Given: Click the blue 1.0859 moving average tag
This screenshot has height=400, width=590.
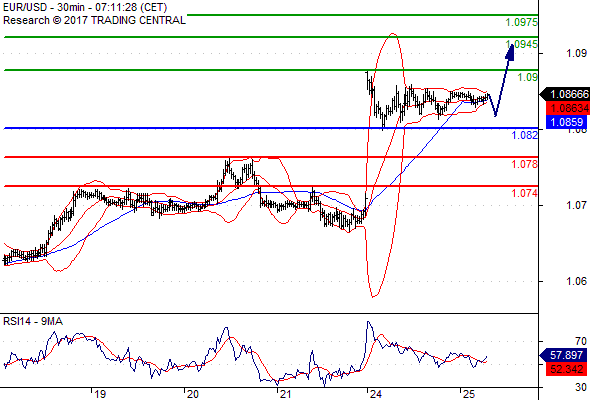Looking at the screenshot, I should point(567,122).
